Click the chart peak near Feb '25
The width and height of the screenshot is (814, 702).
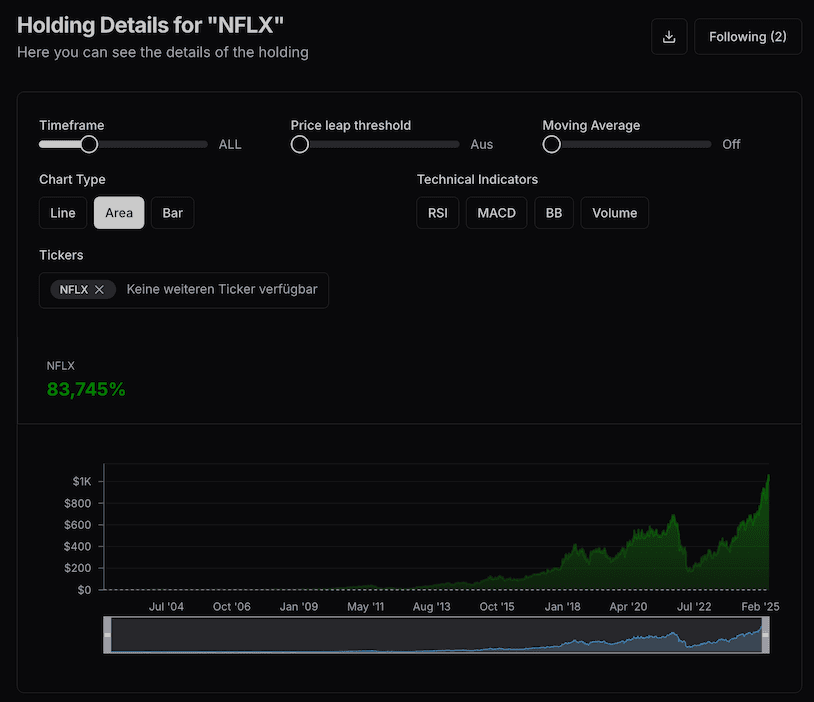[x=767, y=478]
